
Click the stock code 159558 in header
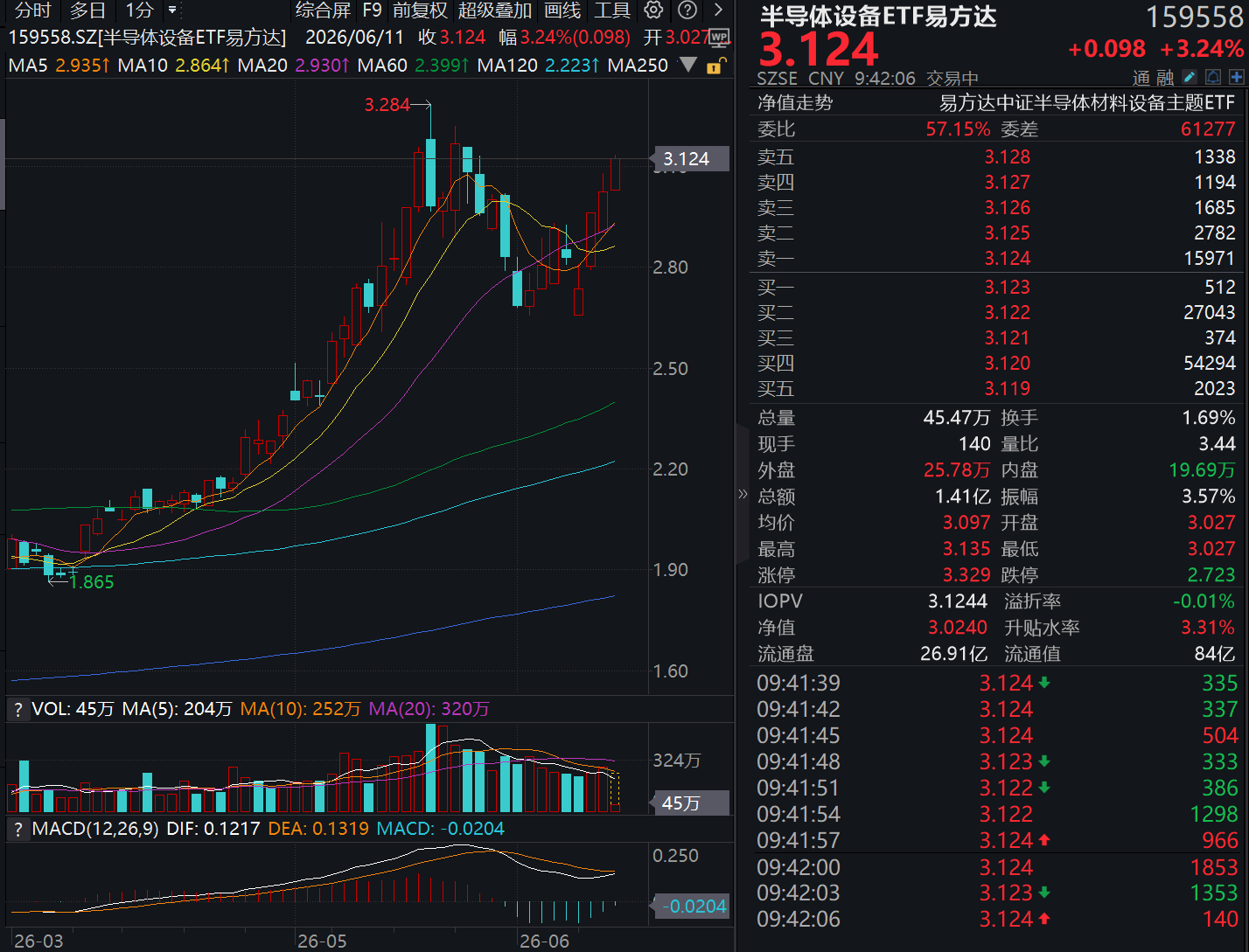pyautogui.click(x=1194, y=17)
